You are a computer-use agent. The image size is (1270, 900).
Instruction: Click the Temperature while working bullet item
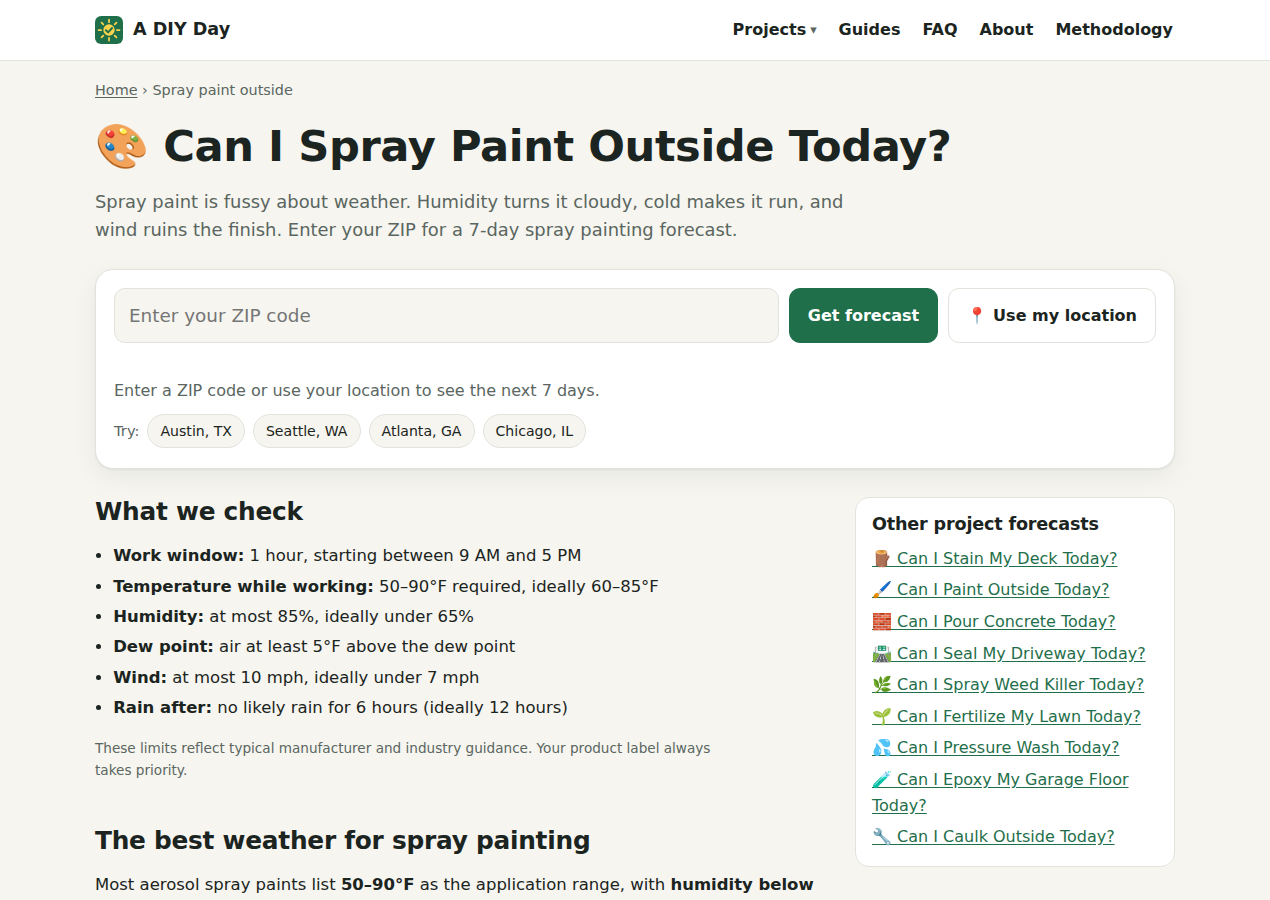point(386,586)
